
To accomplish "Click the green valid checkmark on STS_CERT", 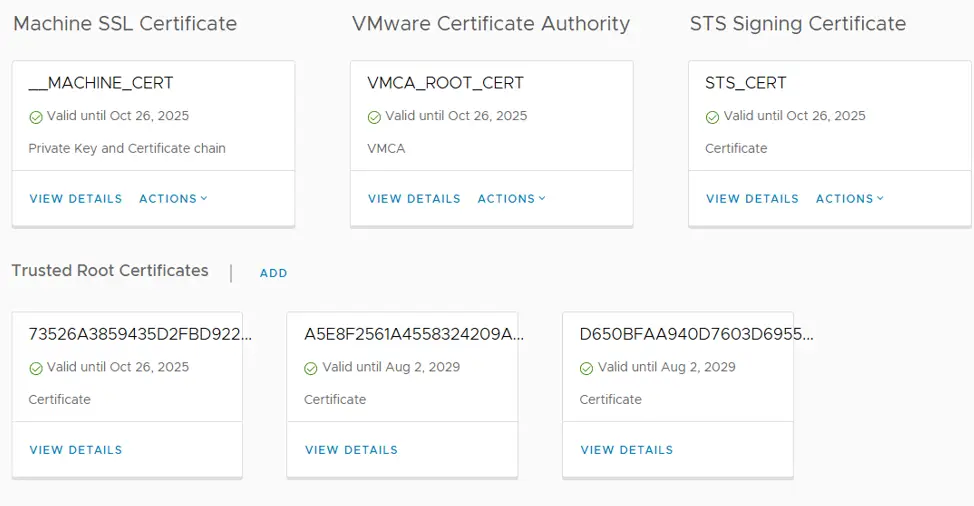I will click(x=712, y=117).
